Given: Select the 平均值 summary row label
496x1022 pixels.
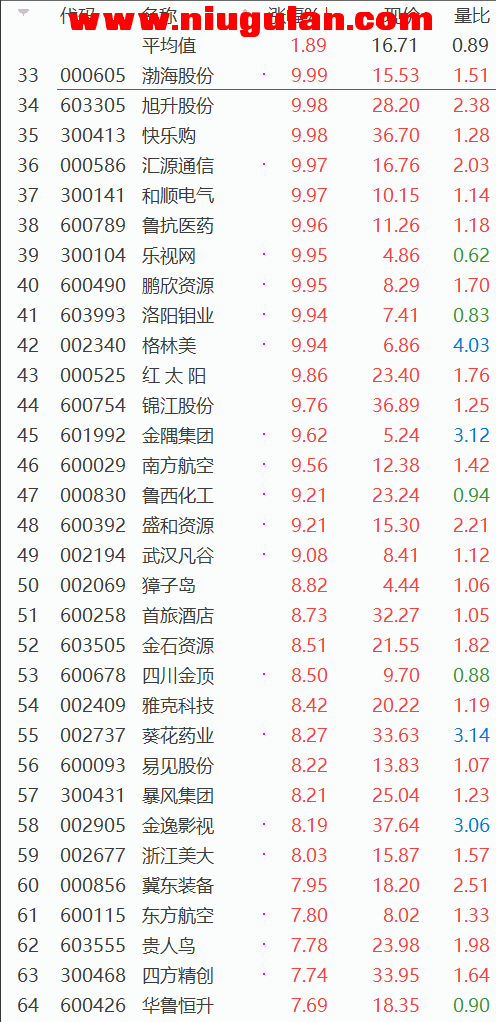Looking at the screenshot, I should click(169, 46).
